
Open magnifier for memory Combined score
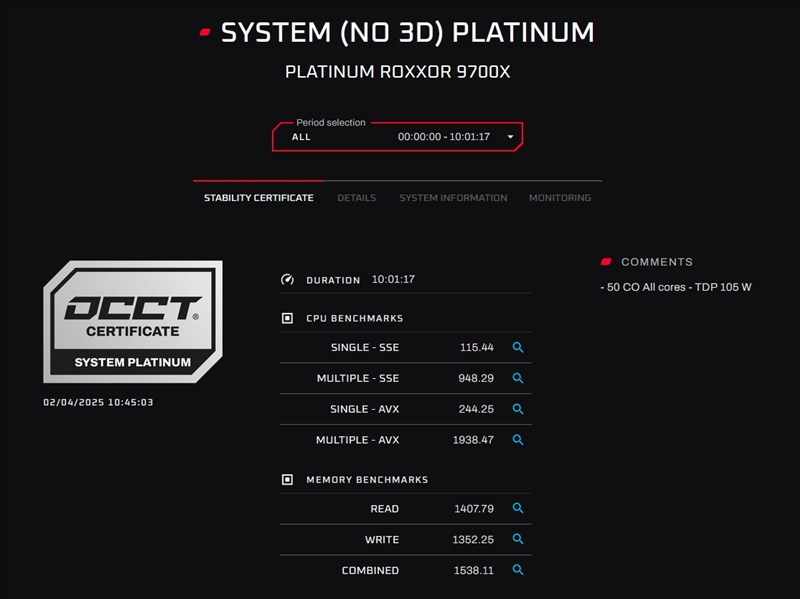pos(517,570)
